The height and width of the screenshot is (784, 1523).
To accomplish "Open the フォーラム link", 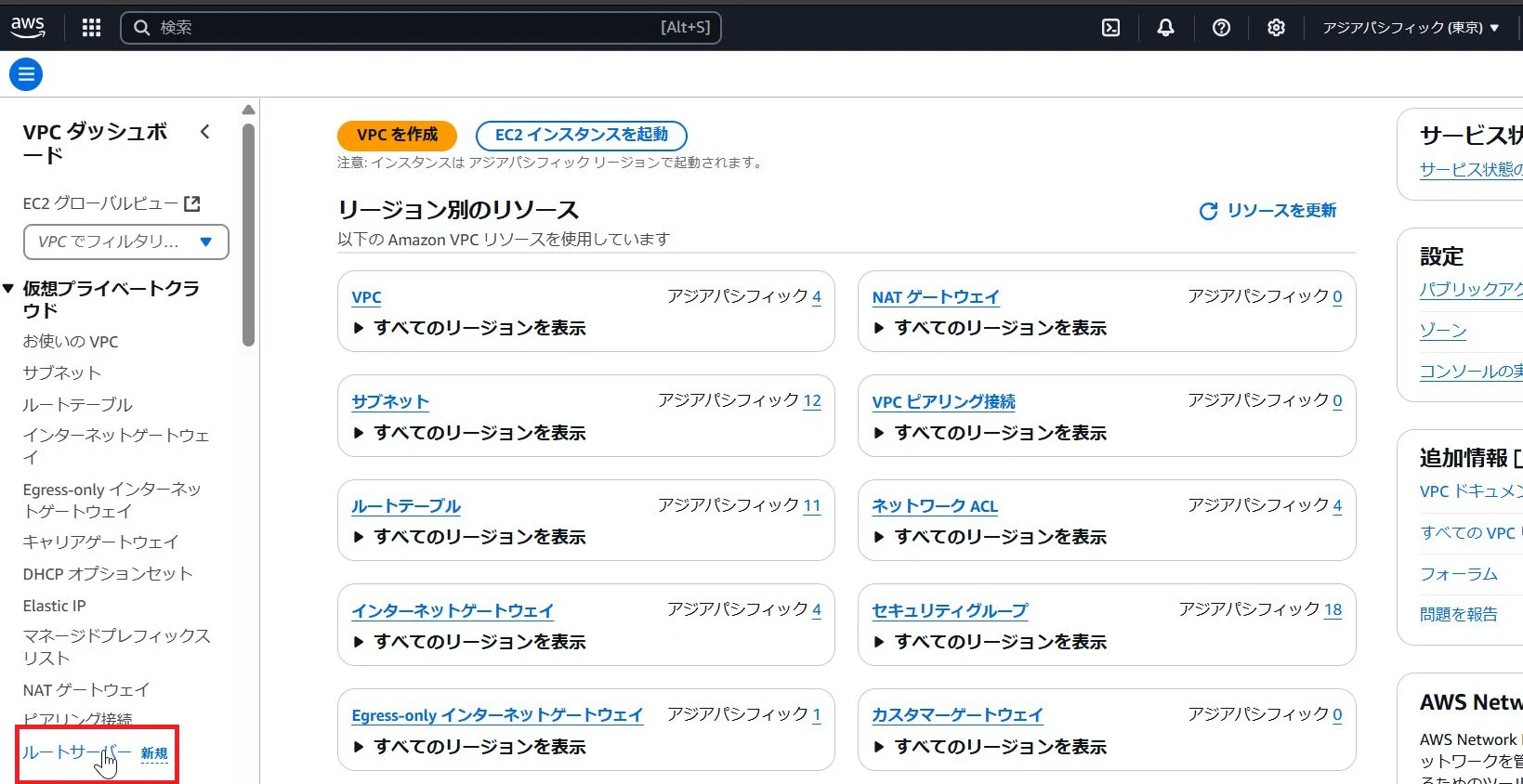I will click(x=1459, y=574).
